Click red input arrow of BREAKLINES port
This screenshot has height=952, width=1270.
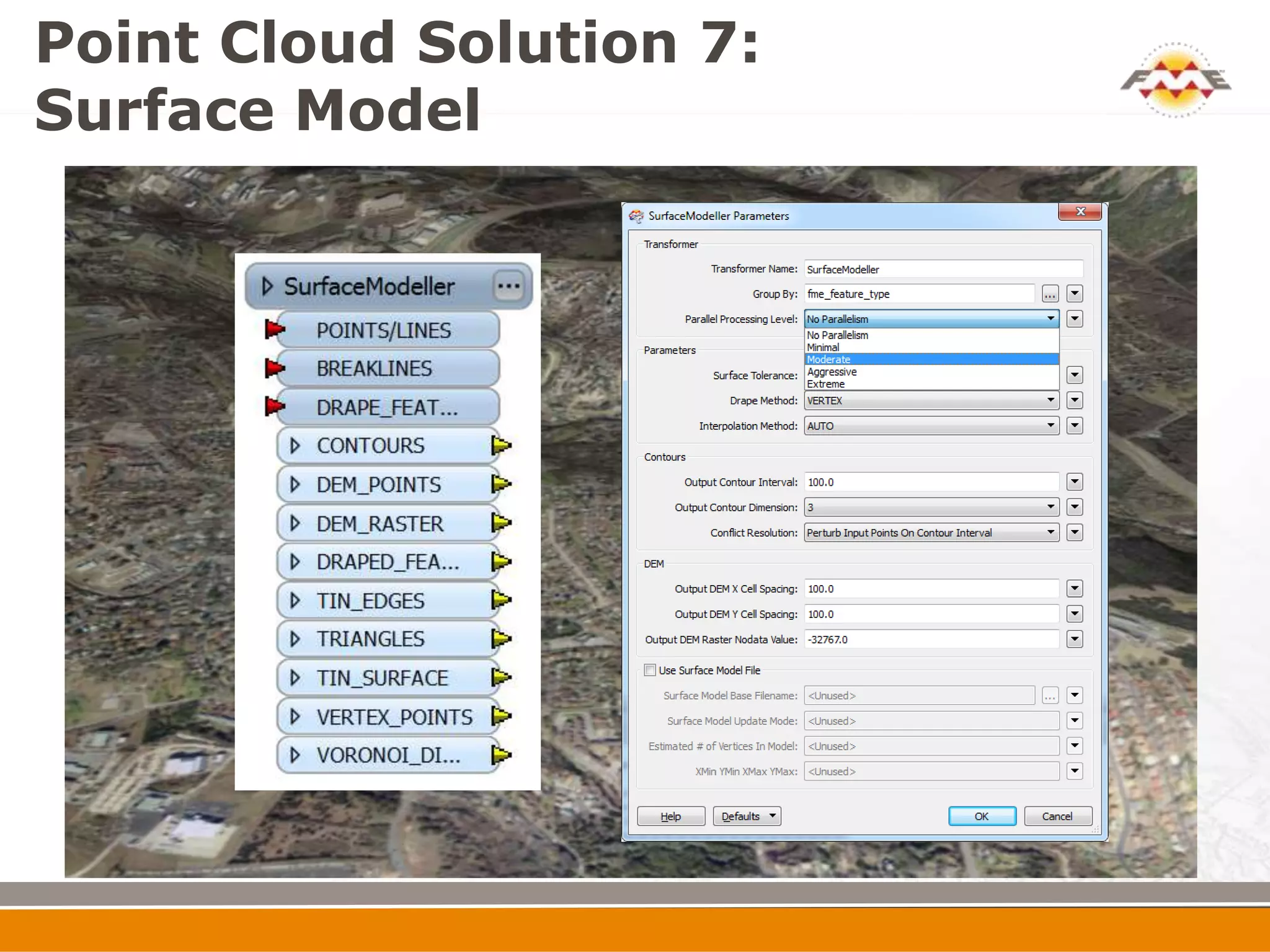274,368
